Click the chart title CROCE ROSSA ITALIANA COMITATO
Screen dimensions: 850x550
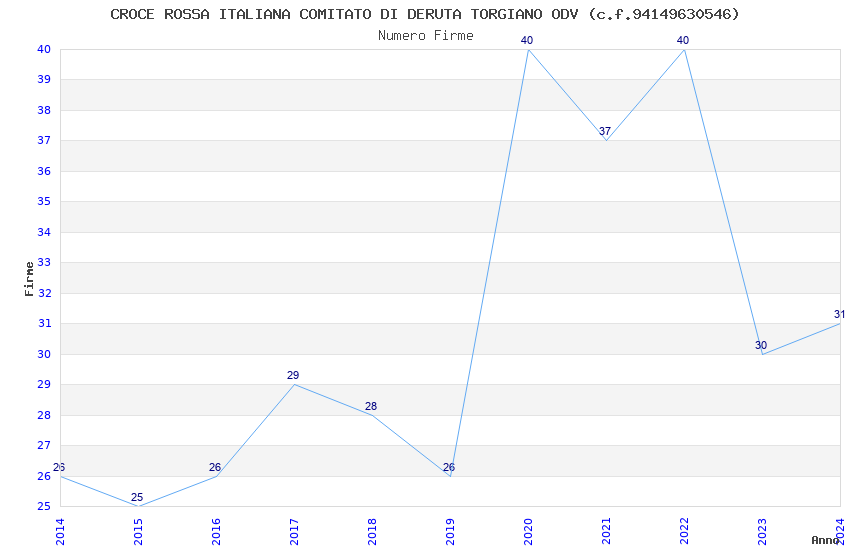425,14
